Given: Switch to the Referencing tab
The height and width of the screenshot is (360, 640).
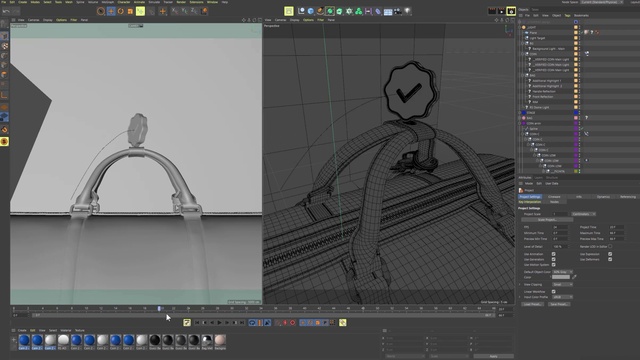Looking at the screenshot, I should pyautogui.click(x=628, y=197).
